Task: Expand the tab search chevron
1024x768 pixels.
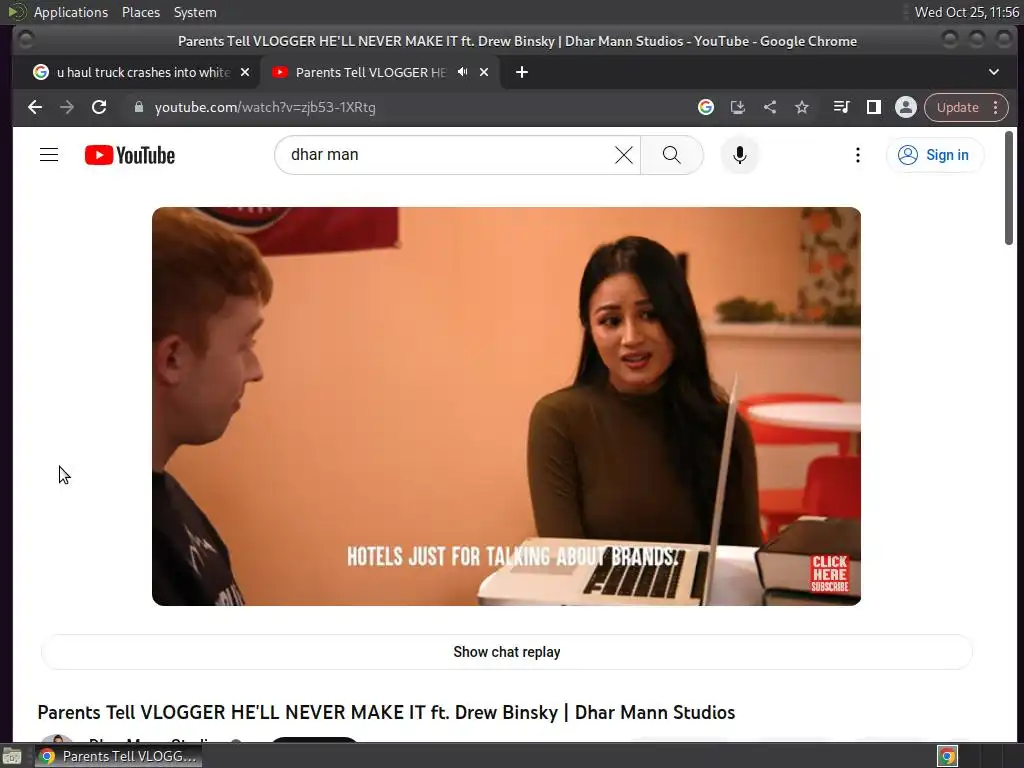Action: click(993, 72)
